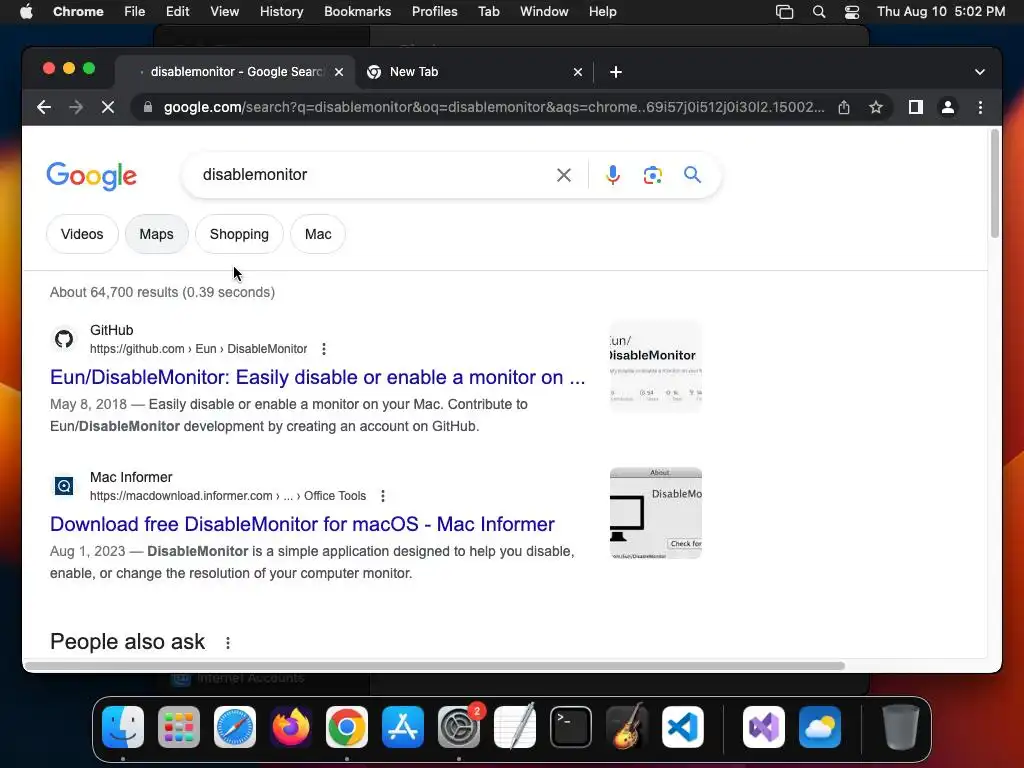
Task: Open Download free DisableMonitor Mac Informer link
Action: pos(302,524)
